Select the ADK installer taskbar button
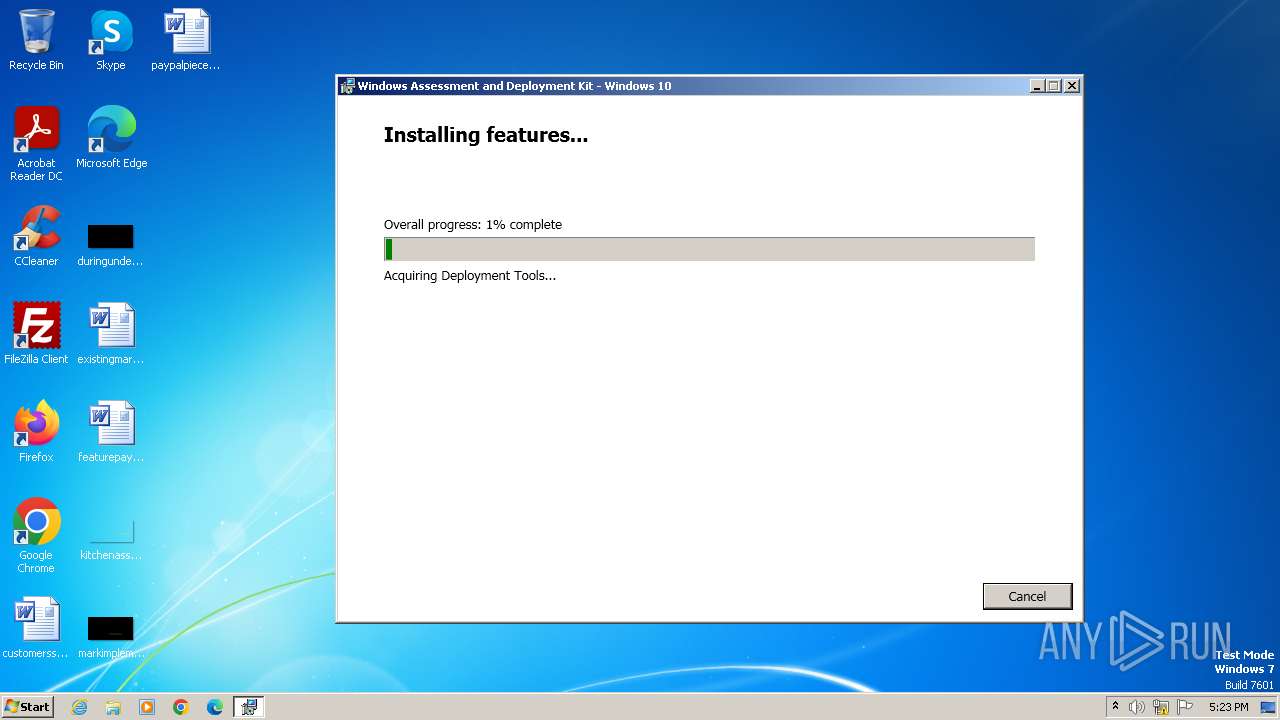This screenshot has height=720, width=1280. (249, 707)
